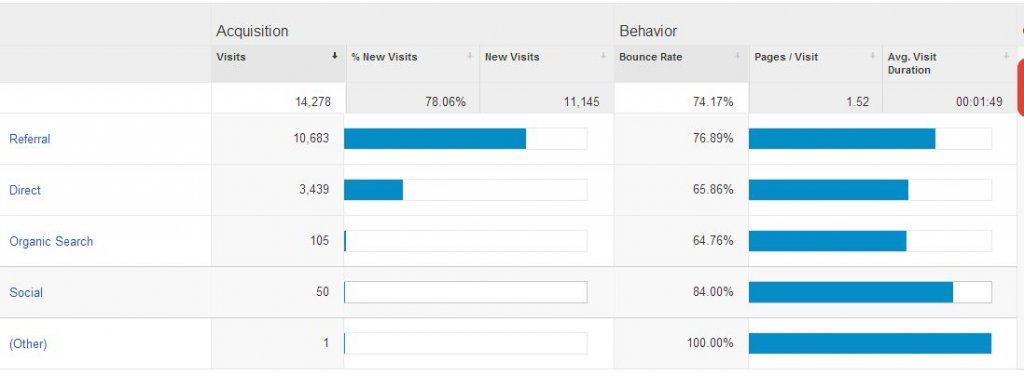Click the Pages / Visit sort arrow
The width and height of the screenshot is (1024, 389).
point(872,56)
